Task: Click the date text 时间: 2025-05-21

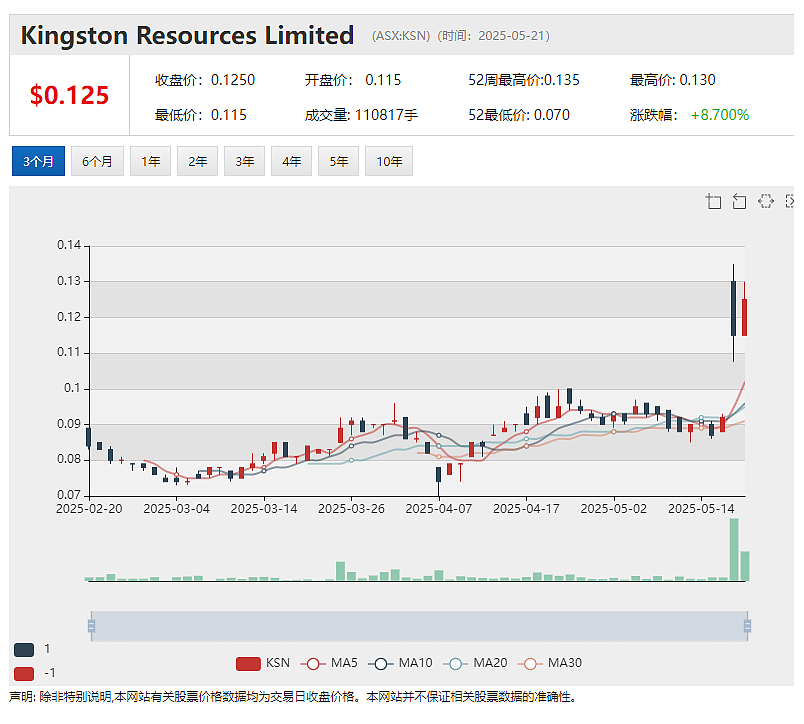Action: pos(493,36)
